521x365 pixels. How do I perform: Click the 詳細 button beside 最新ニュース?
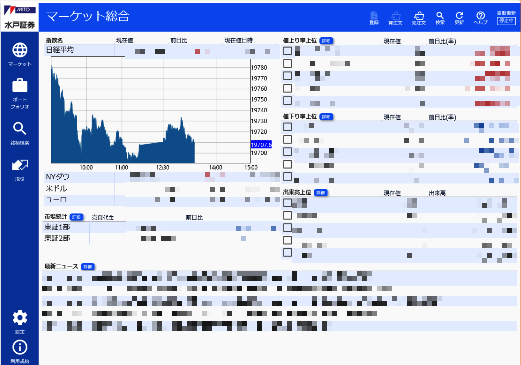(88, 267)
